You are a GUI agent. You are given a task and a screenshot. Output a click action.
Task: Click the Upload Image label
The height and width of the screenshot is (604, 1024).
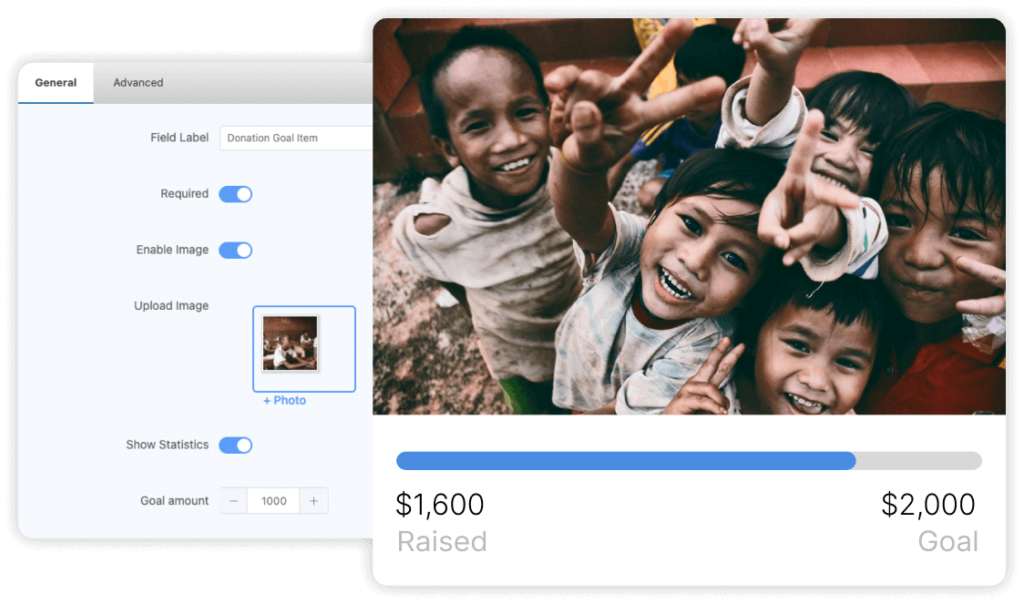[171, 306]
